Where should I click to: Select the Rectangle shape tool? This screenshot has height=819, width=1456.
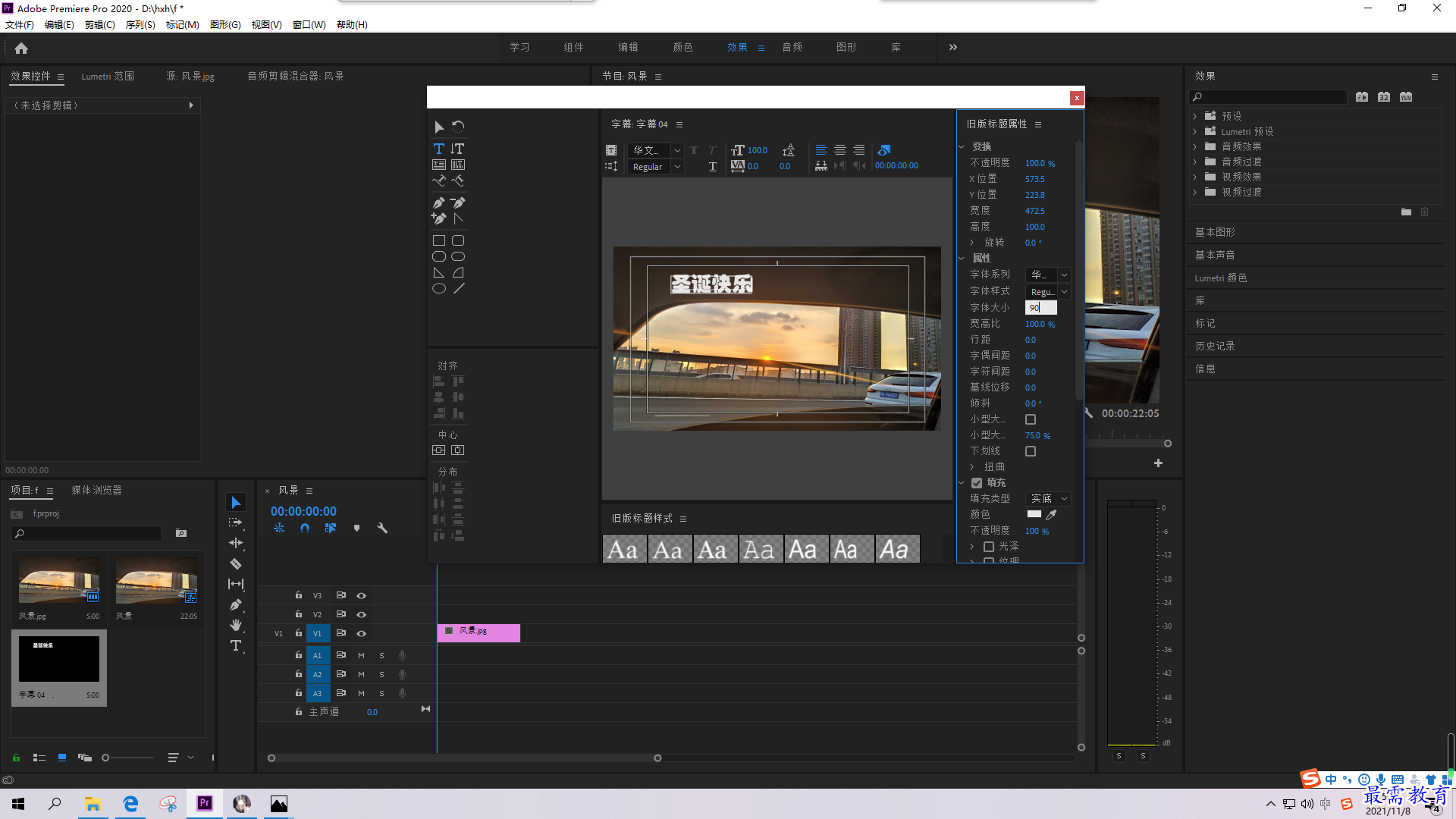(x=438, y=240)
